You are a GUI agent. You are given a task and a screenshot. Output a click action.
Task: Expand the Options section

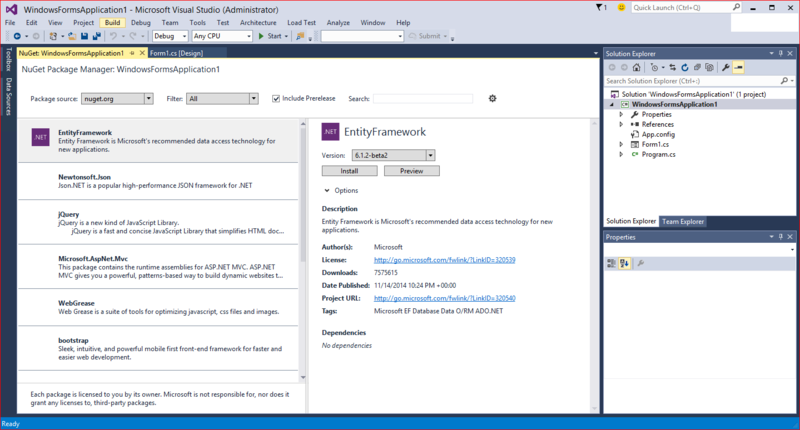(x=327, y=190)
